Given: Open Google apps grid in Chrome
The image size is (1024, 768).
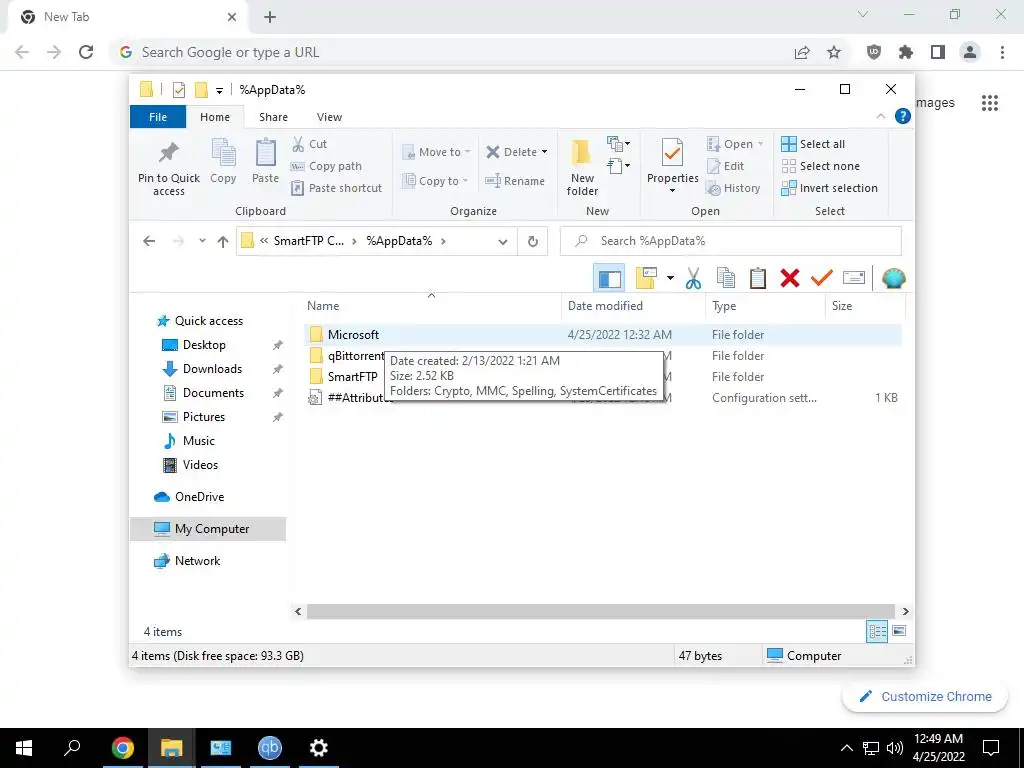Looking at the screenshot, I should tap(989, 103).
